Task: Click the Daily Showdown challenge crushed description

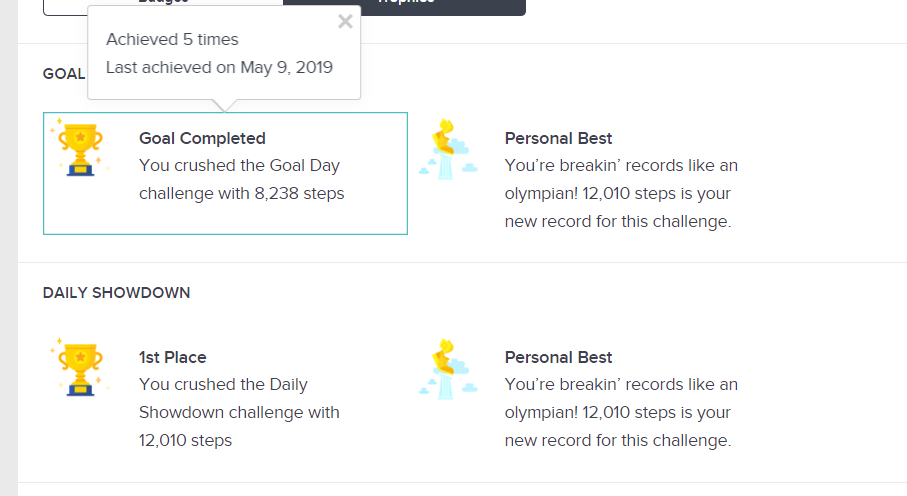Action: point(239,412)
